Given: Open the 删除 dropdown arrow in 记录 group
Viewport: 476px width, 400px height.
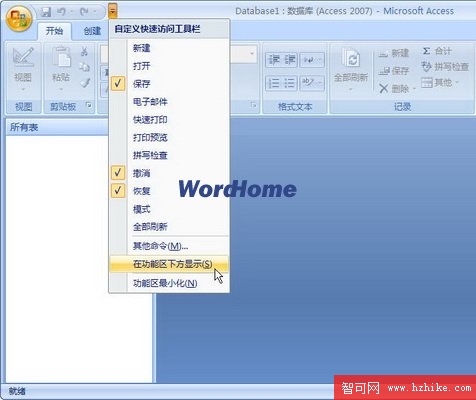Looking at the screenshot, I should pyautogui.click(x=414, y=89).
